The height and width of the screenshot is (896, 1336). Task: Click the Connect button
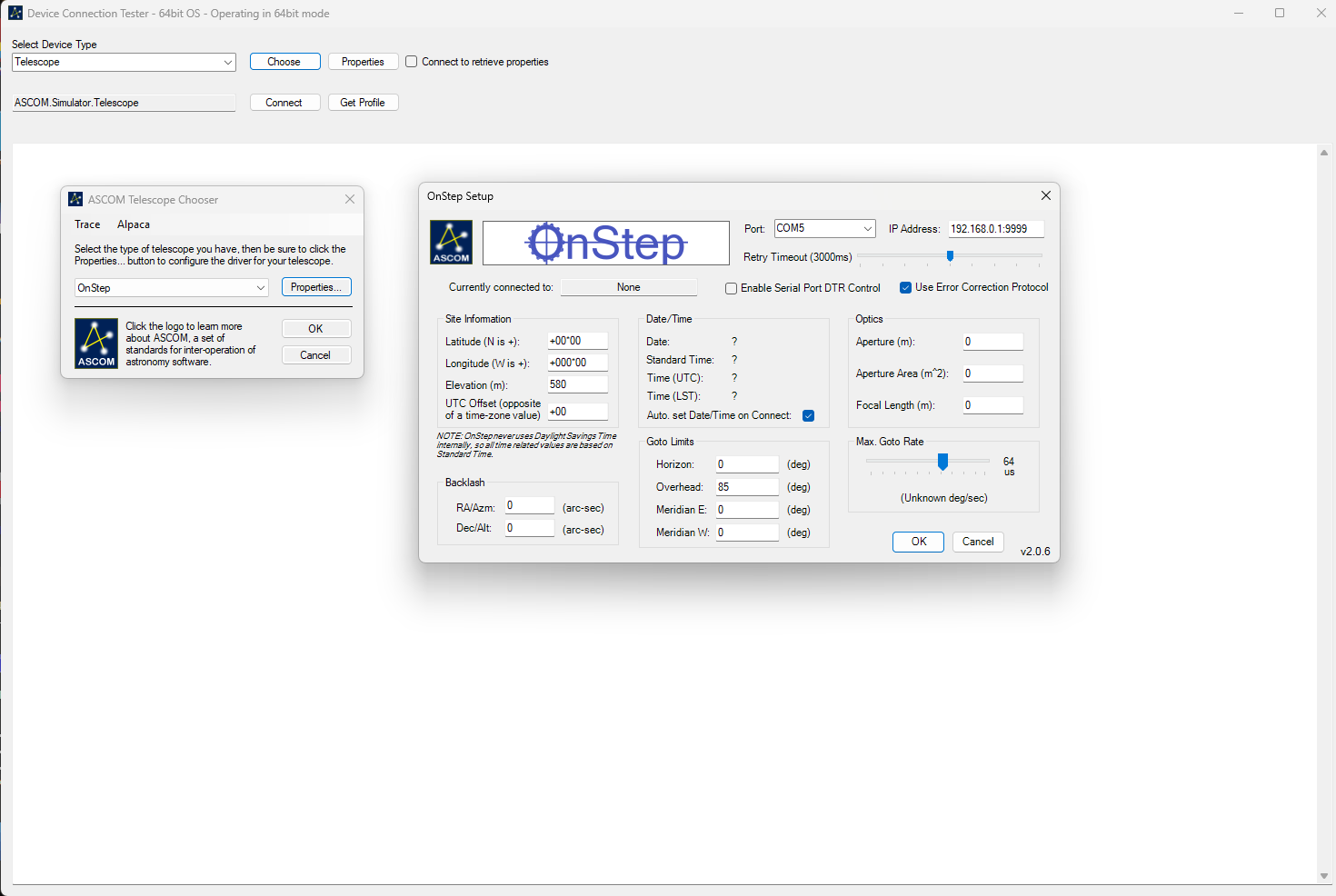pyautogui.click(x=284, y=103)
